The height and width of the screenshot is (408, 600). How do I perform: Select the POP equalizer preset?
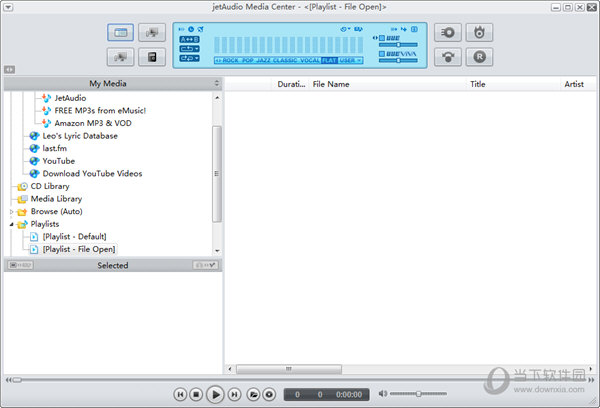[x=248, y=60]
